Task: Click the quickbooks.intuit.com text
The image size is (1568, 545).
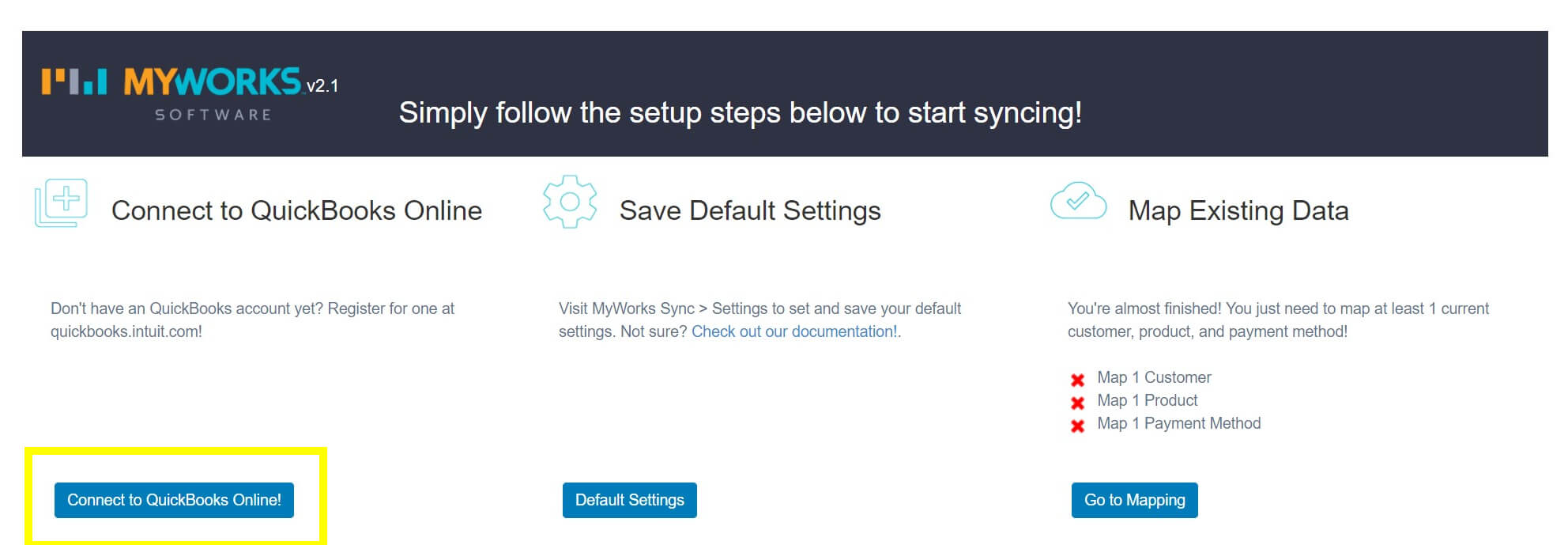Action: pyautogui.click(x=125, y=331)
